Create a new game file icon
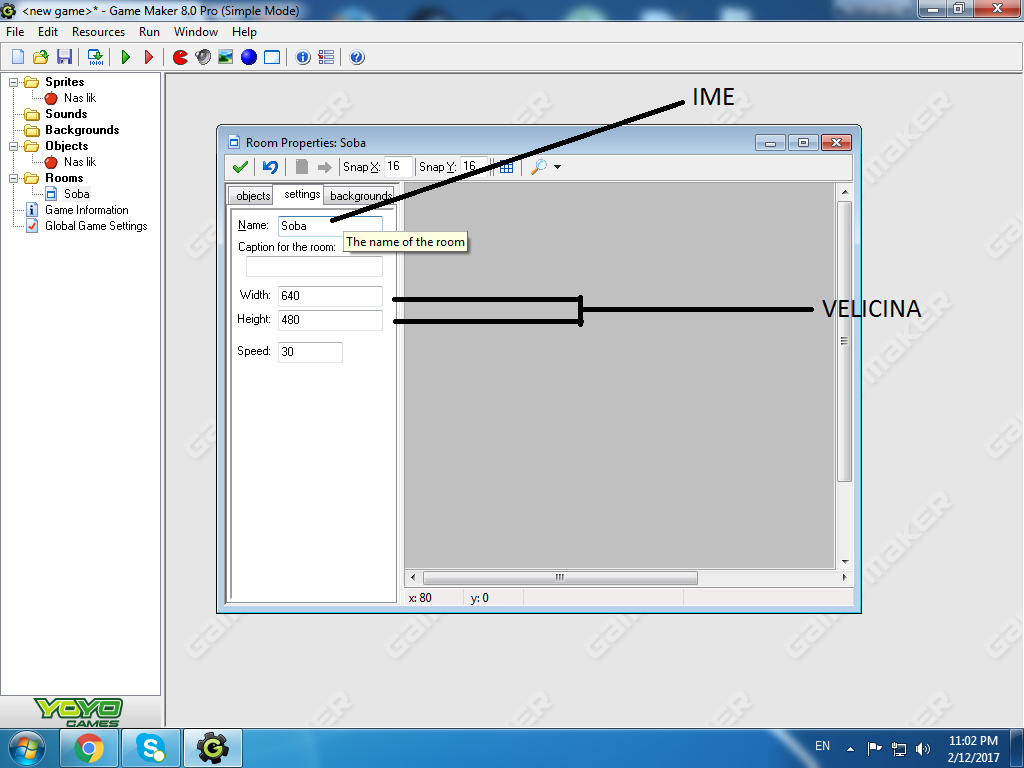Image resolution: width=1024 pixels, height=768 pixels. (x=18, y=57)
